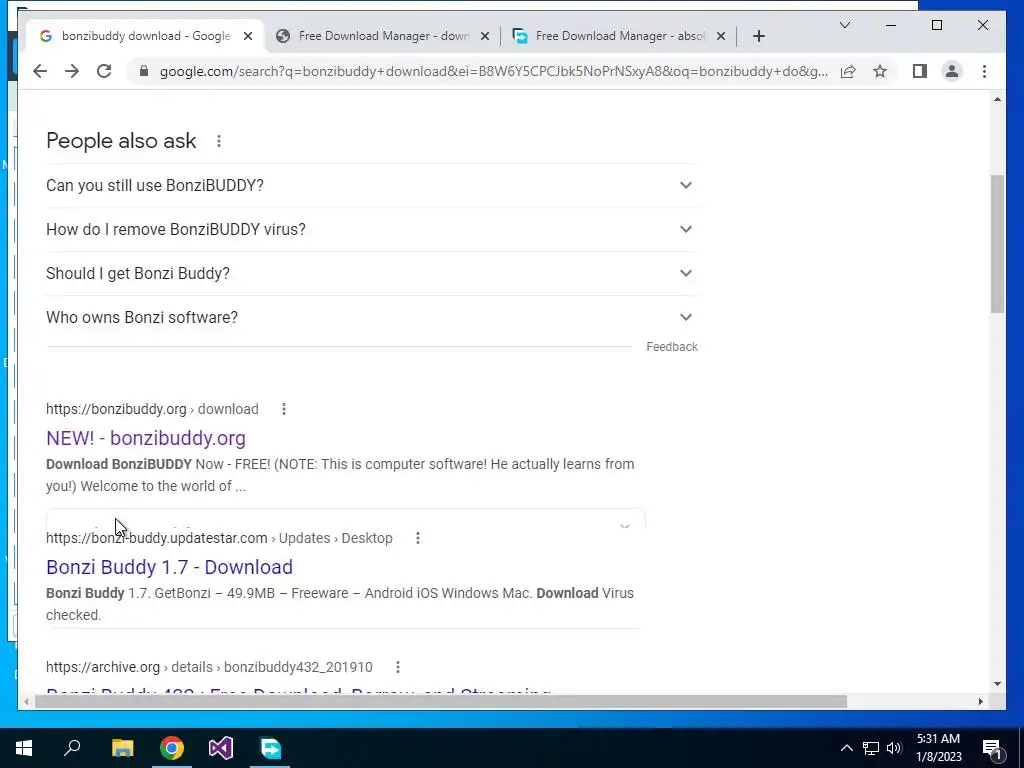The image size is (1024, 768).
Task: Click the address bar URL field
Action: pos(494,71)
